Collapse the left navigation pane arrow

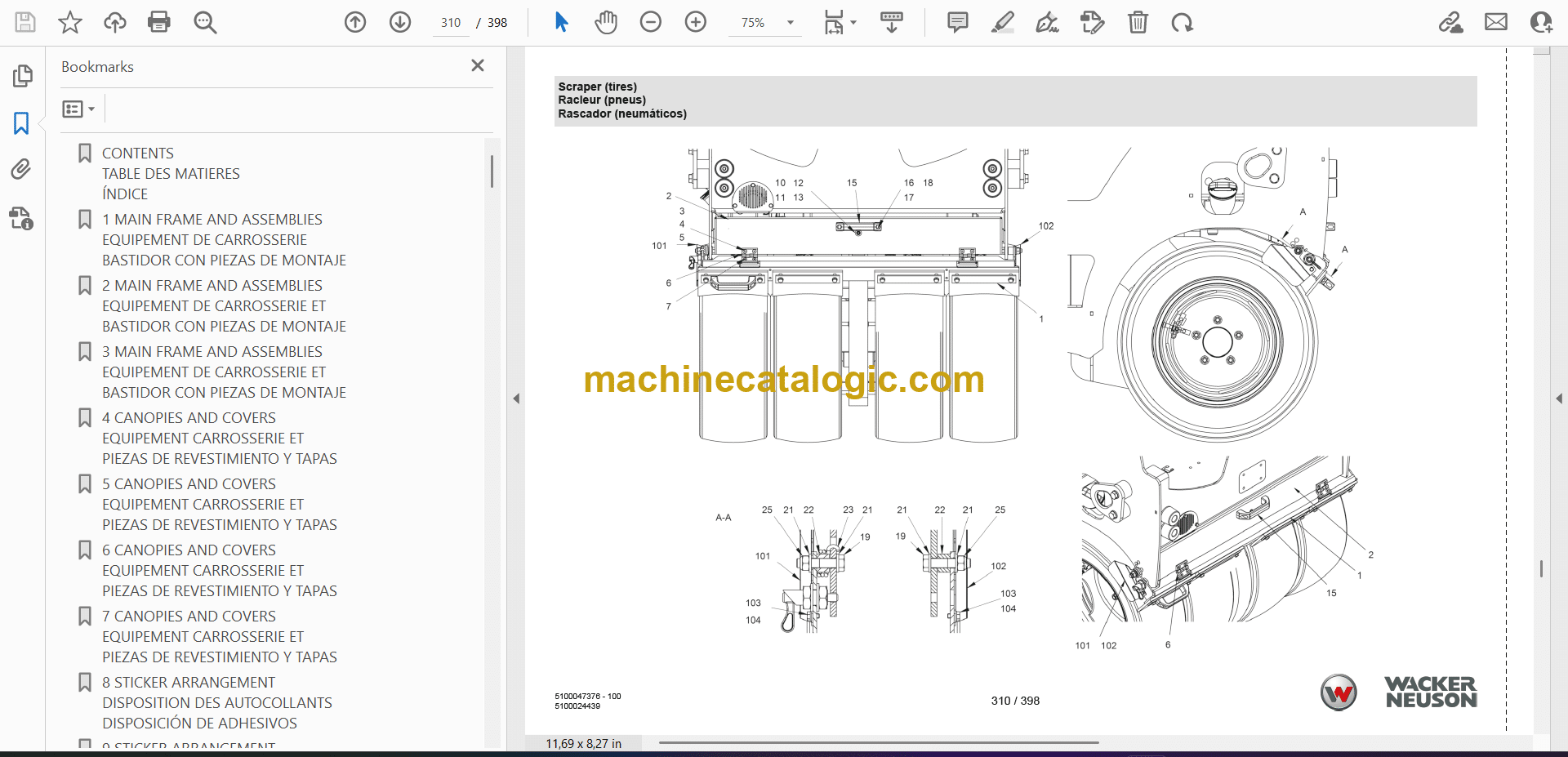point(516,399)
